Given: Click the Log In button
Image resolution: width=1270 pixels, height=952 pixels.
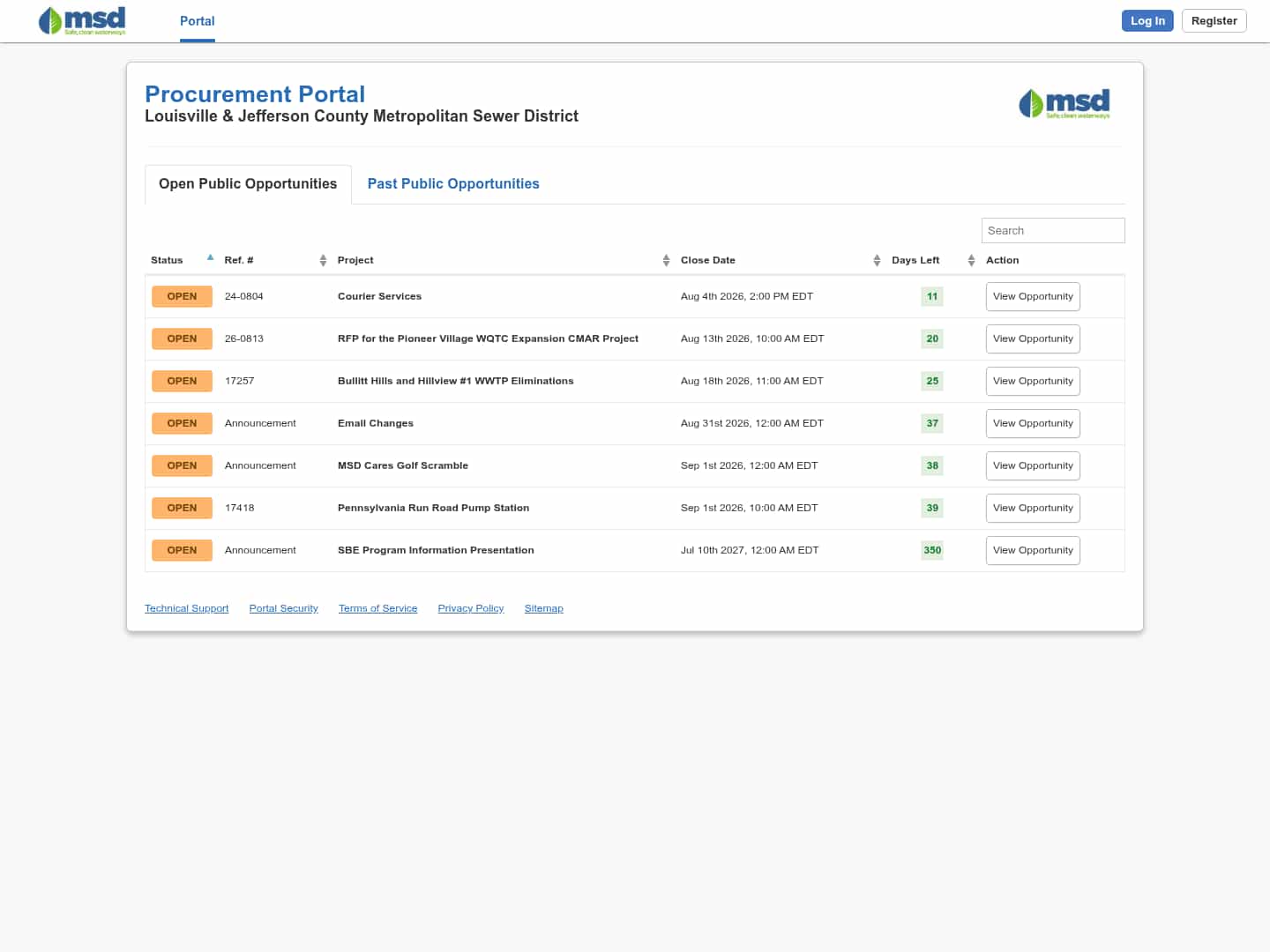Looking at the screenshot, I should [x=1147, y=20].
